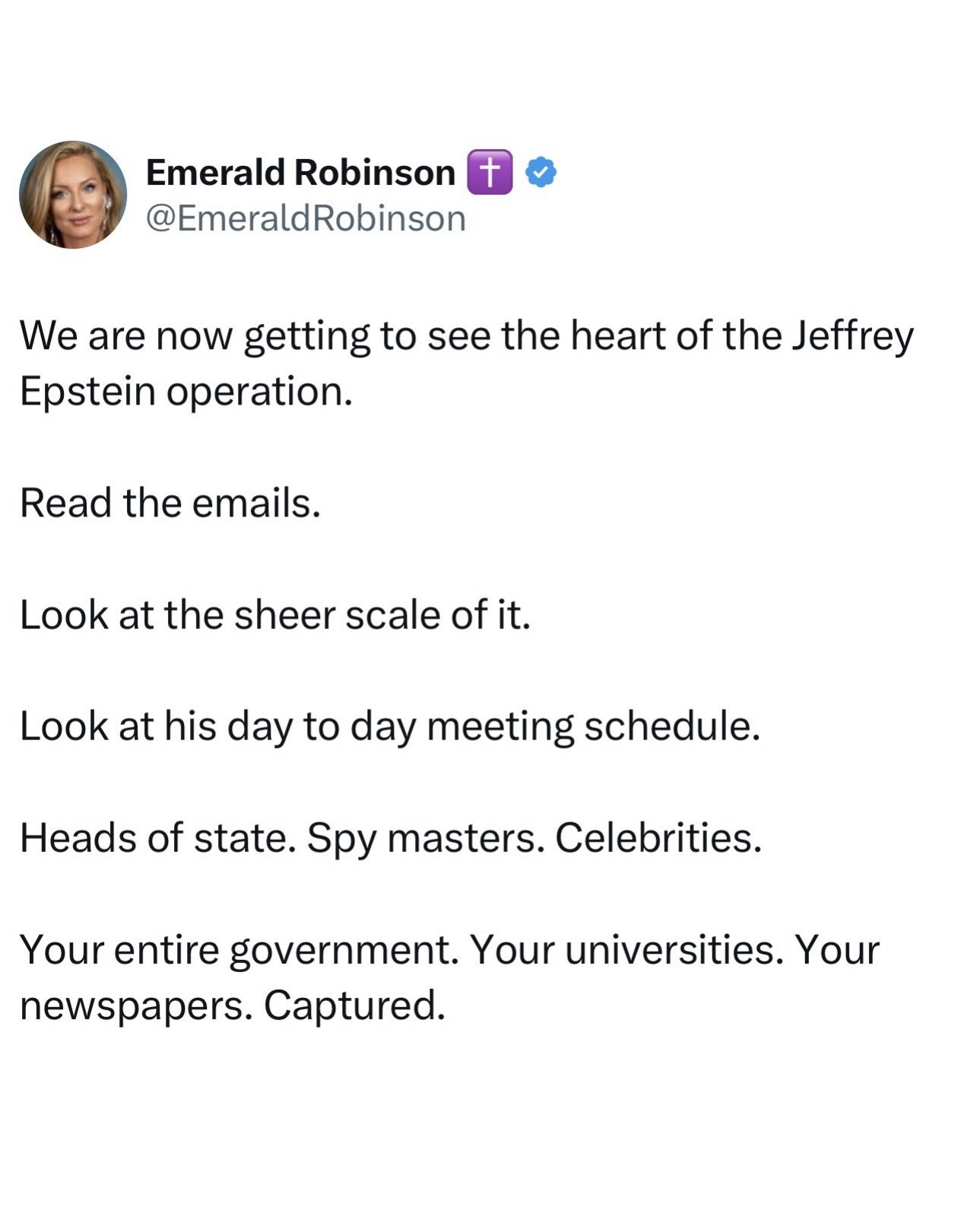980x1214 pixels.
Task: Click the blue verified checkmark badge
Action: tap(541, 173)
